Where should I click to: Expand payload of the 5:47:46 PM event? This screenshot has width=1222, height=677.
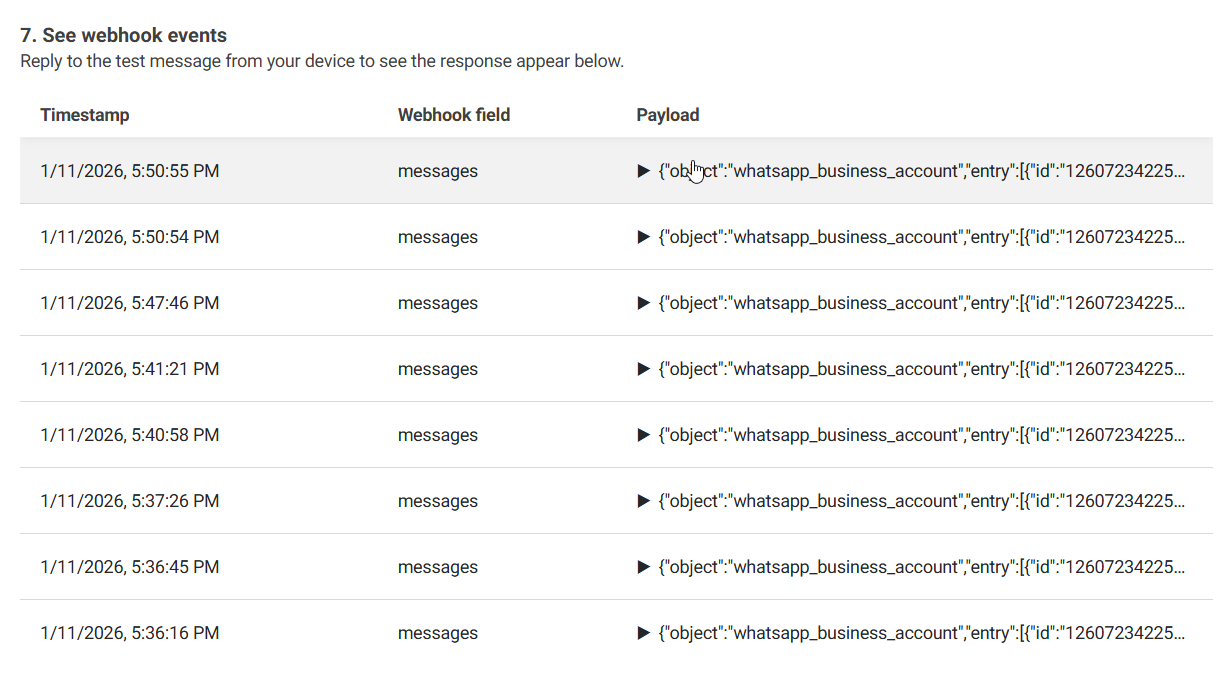click(x=644, y=303)
